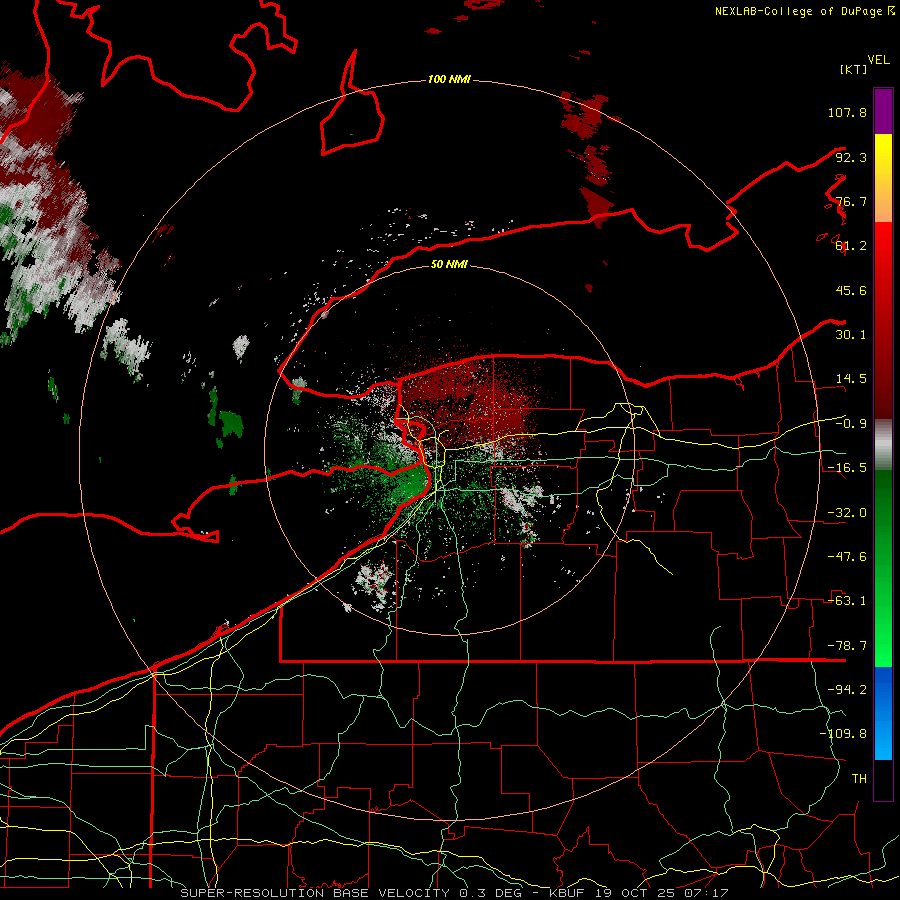Click the -47.6 velocity scale value

[x=847, y=557]
